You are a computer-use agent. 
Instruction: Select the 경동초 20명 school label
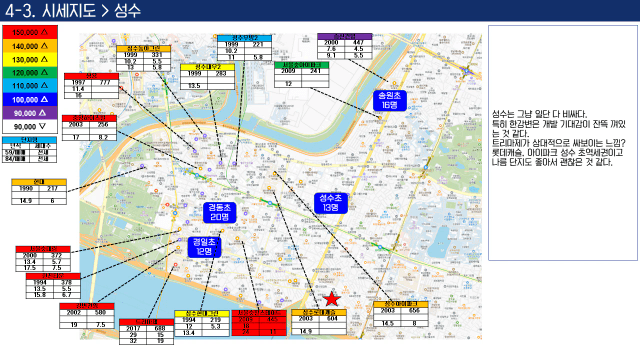pyautogui.click(x=219, y=212)
